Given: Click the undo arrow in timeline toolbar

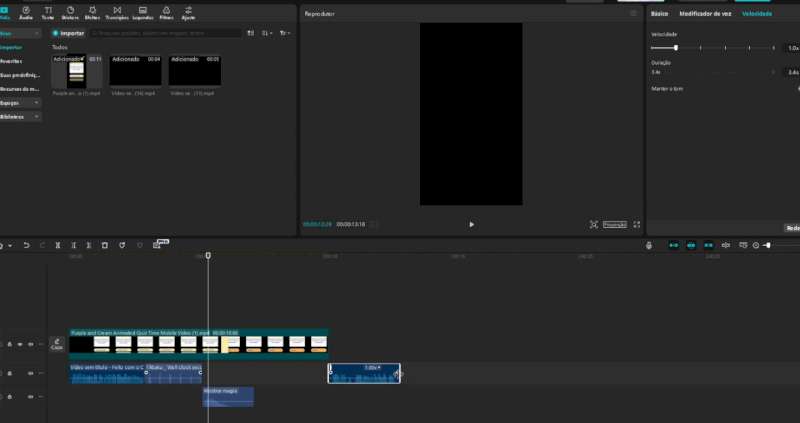Looking at the screenshot, I should tap(26, 245).
